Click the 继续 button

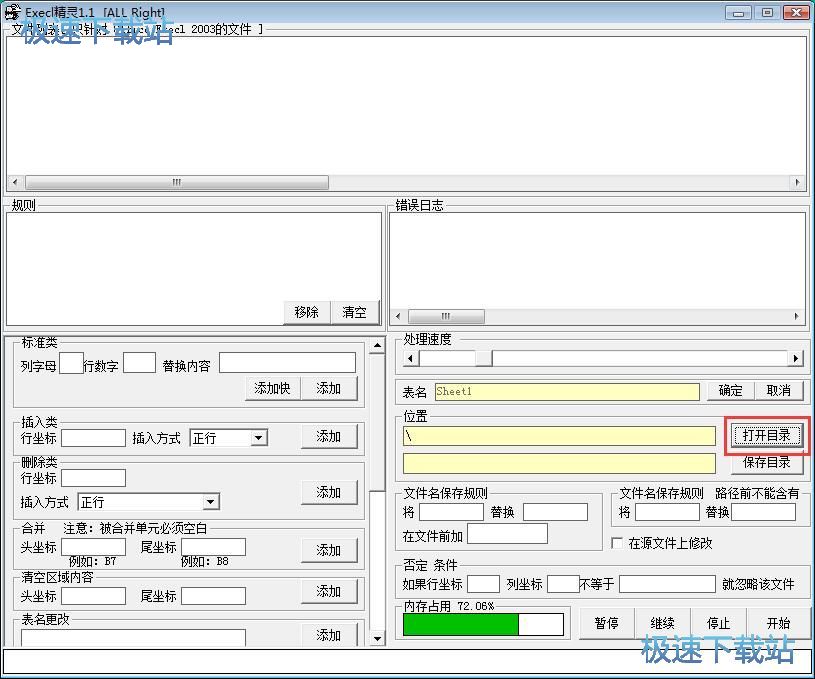pyautogui.click(x=662, y=623)
